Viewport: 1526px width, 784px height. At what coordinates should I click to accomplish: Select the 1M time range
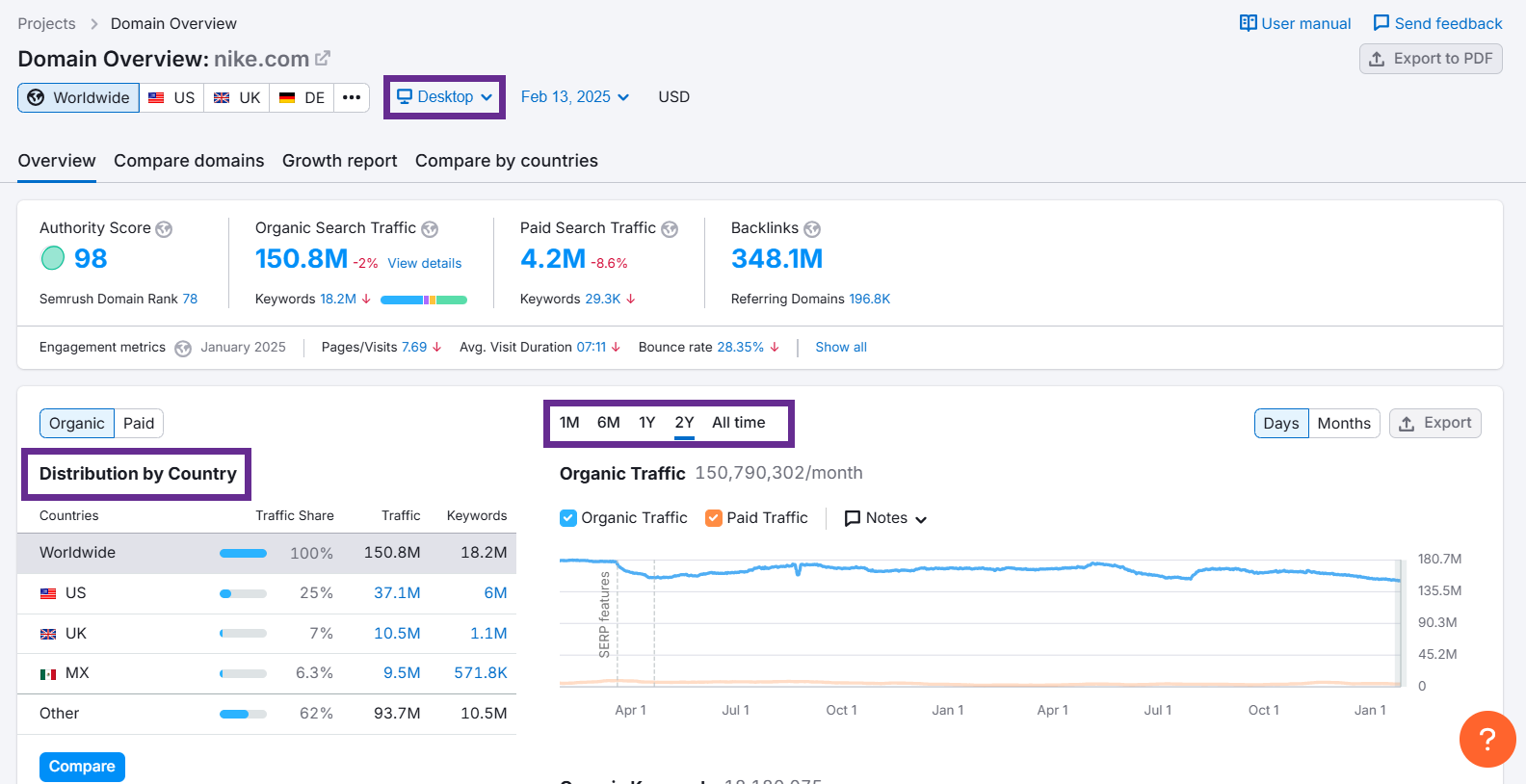(569, 423)
